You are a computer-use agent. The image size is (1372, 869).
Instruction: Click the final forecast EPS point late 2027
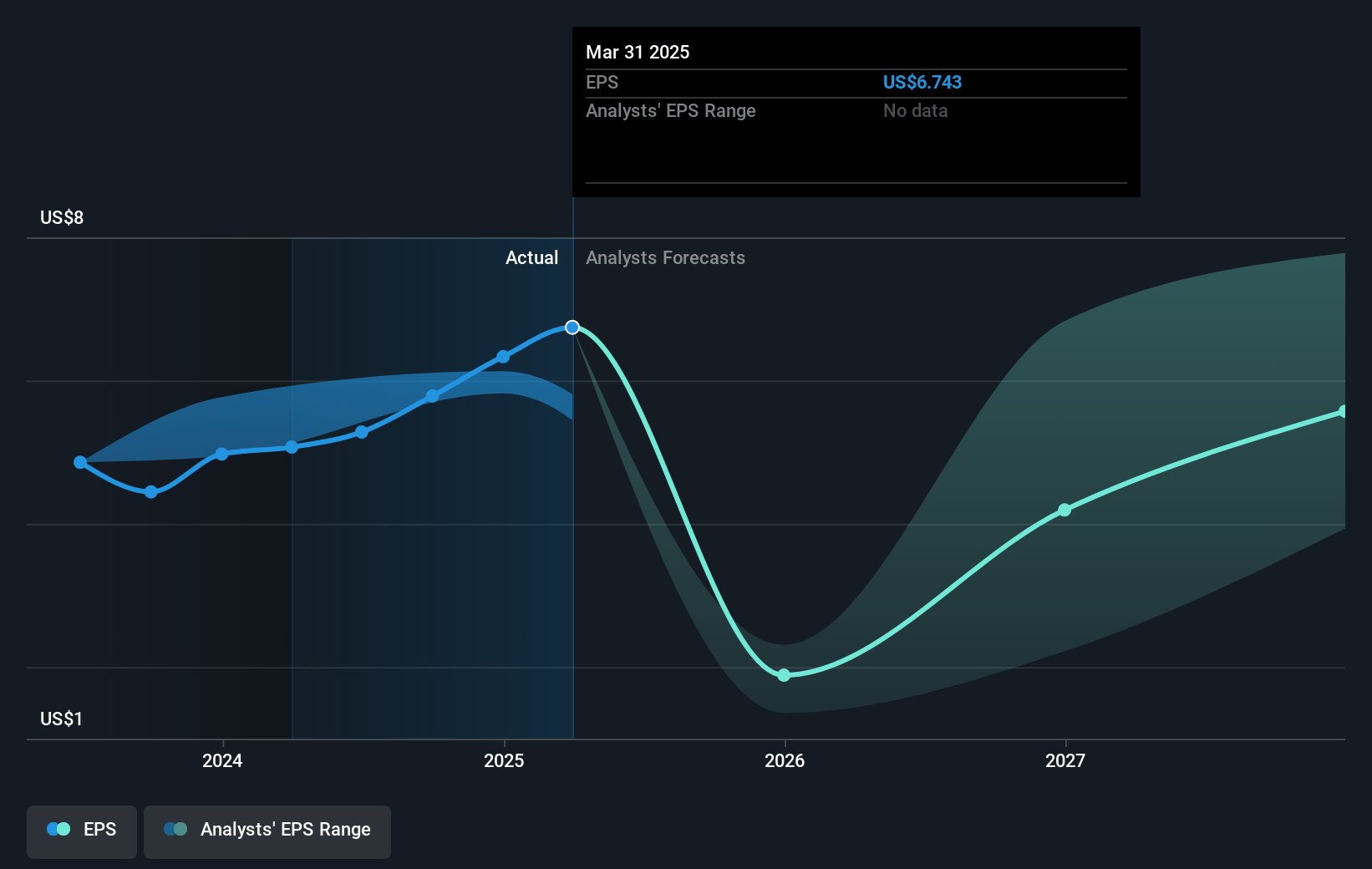point(1343,411)
